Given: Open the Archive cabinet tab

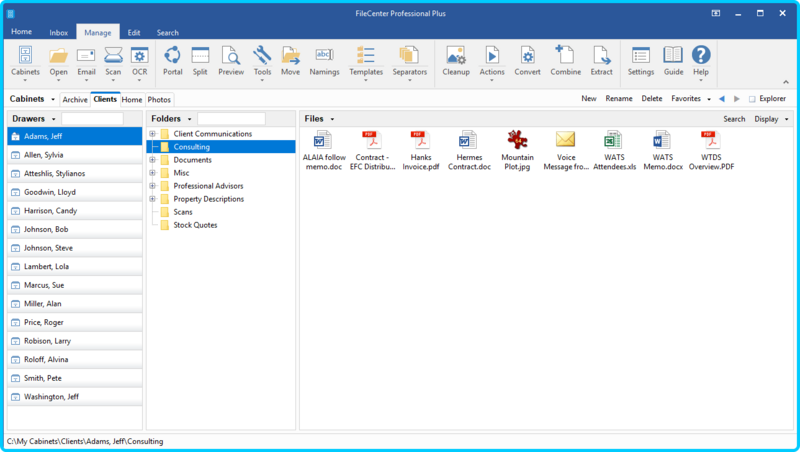Looking at the screenshot, I should click(x=75, y=100).
